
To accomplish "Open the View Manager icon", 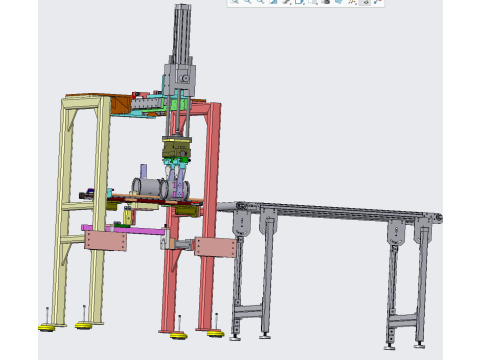I will [x=326, y=2].
